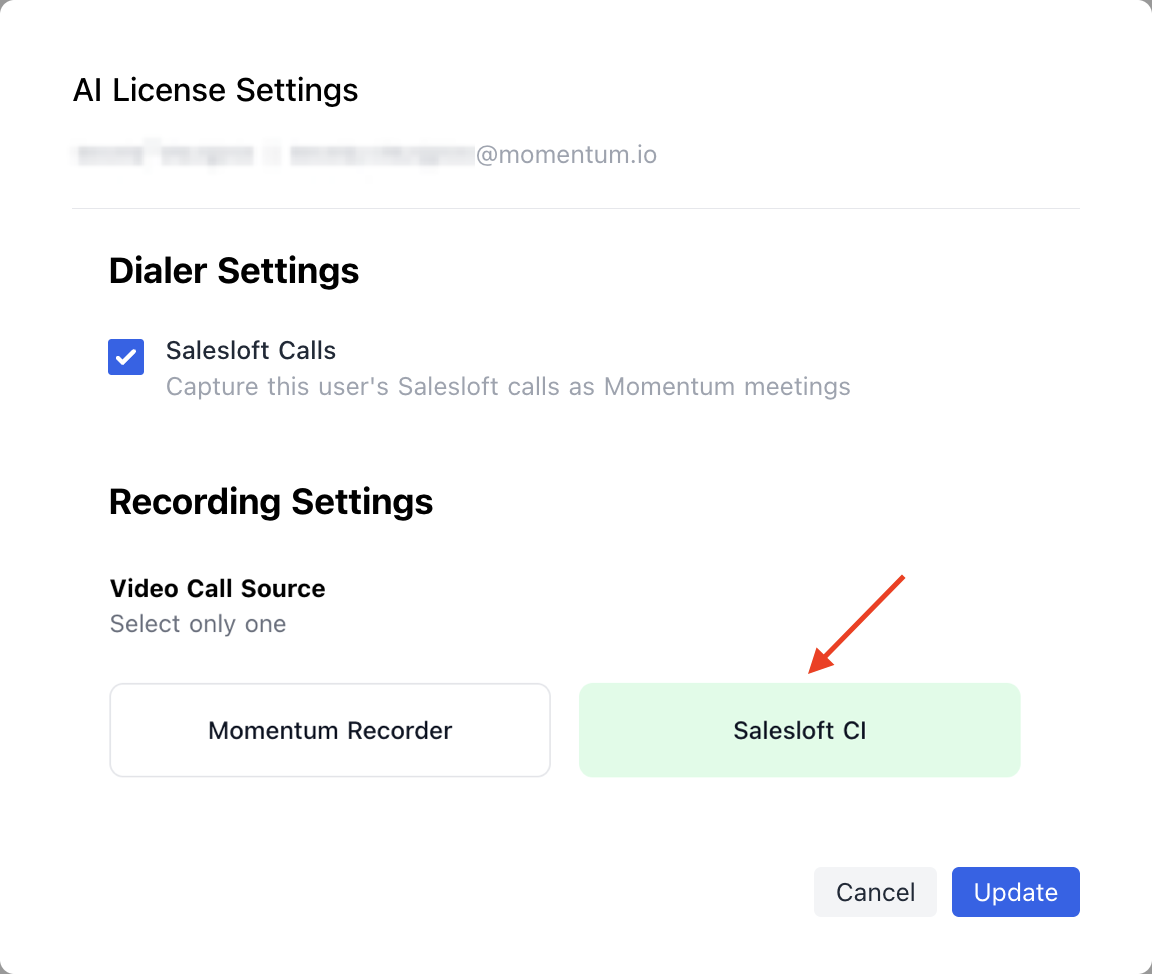This screenshot has height=974, width=1152.
Task: Click the Salesloft Calls label text
Action: (250, 350)
